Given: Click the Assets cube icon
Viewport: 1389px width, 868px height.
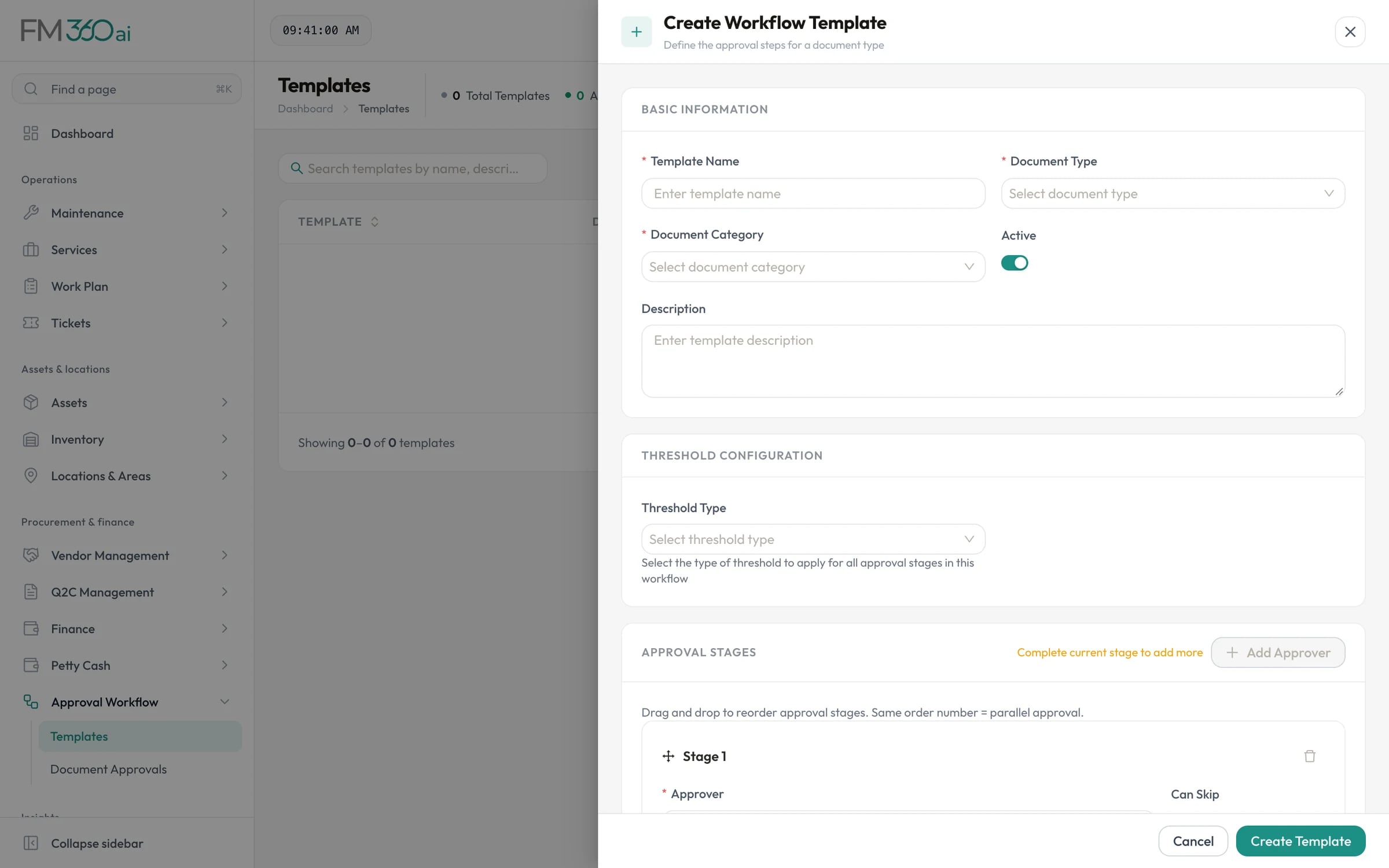Looking at the screenshot, I should [x=31, y=402].
